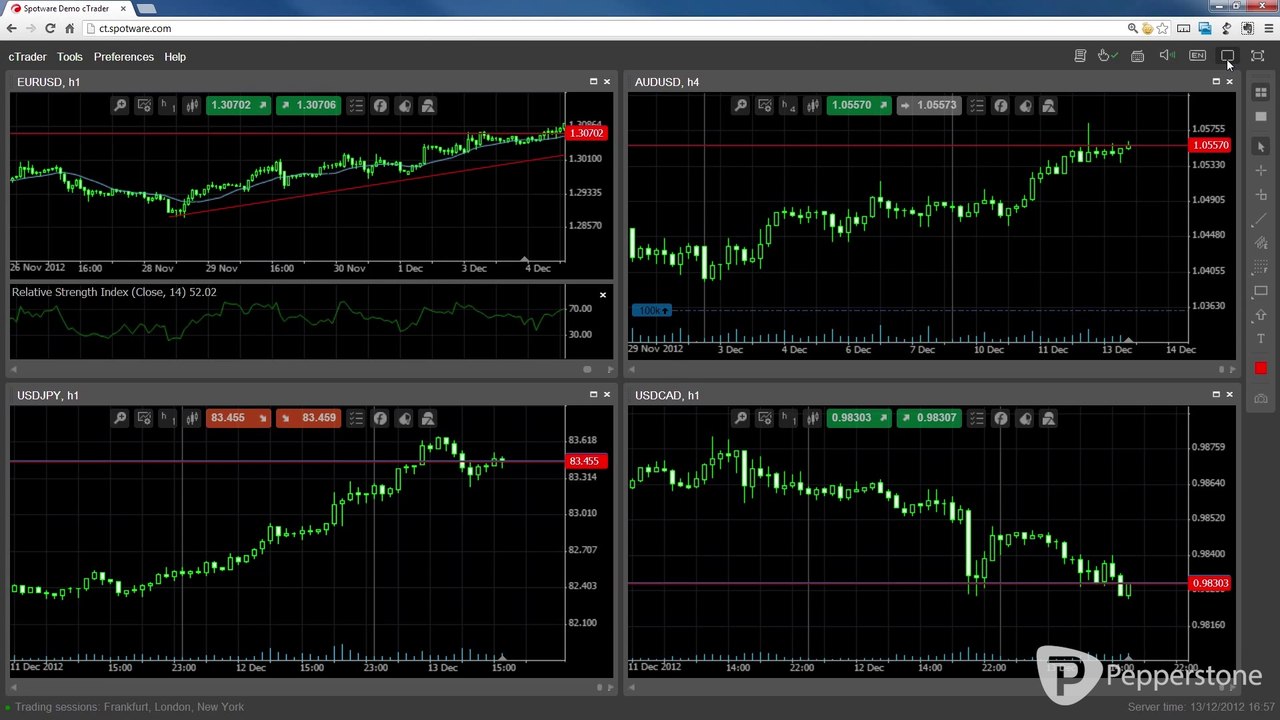This screenshot has height=720, width=1280.
Task: Open the calendar icon in top bar
Action: (1138, 56)
